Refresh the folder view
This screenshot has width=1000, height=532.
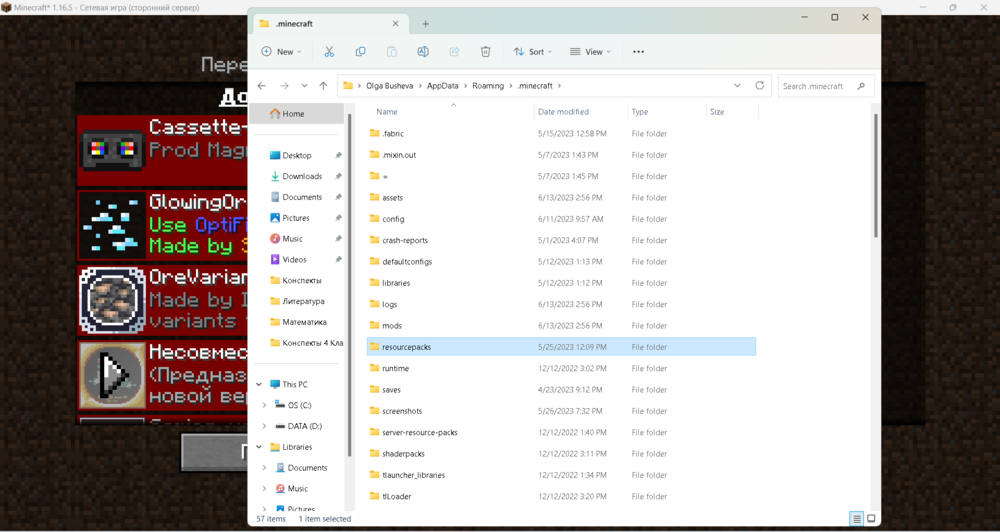pos(760,85)
